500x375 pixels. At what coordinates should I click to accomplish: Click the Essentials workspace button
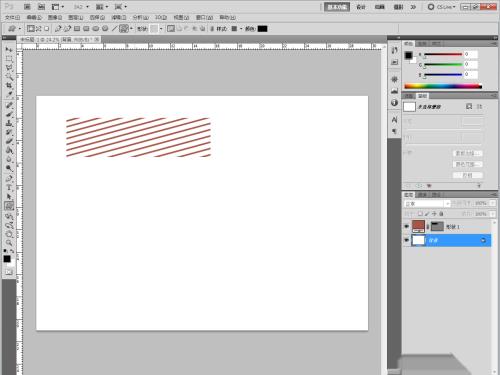click(x=337, y=7)
